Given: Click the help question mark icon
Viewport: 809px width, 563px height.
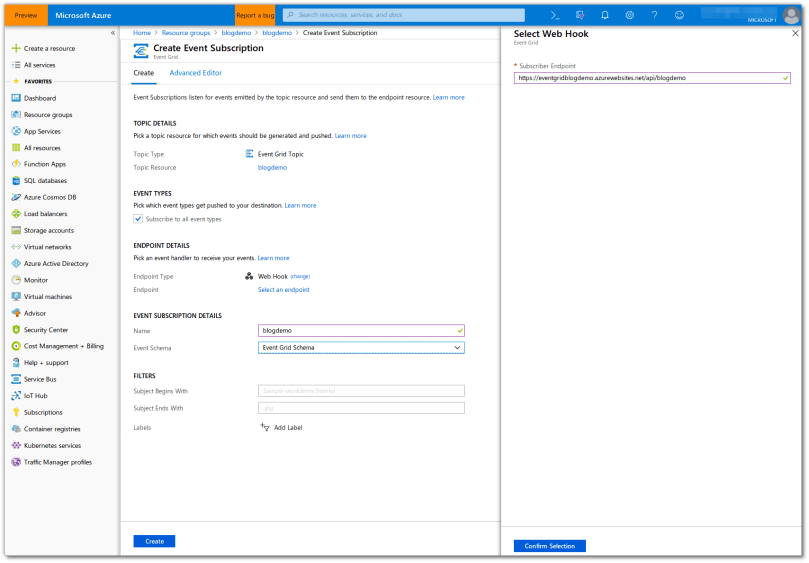Looking at the screenshot, I should coord(655,15).
